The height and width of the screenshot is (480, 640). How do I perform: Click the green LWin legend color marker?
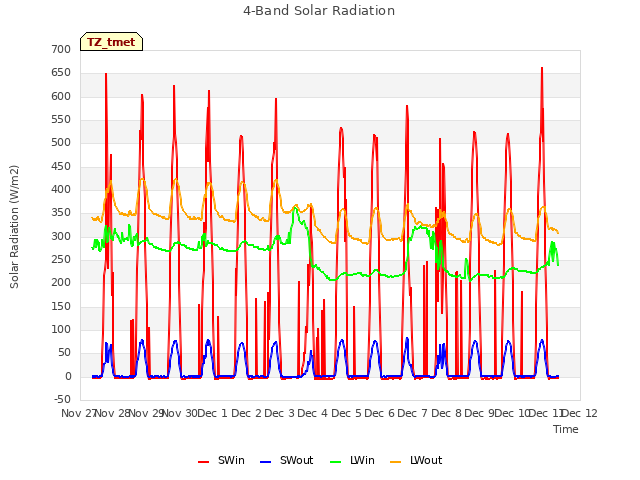[335, 462]
